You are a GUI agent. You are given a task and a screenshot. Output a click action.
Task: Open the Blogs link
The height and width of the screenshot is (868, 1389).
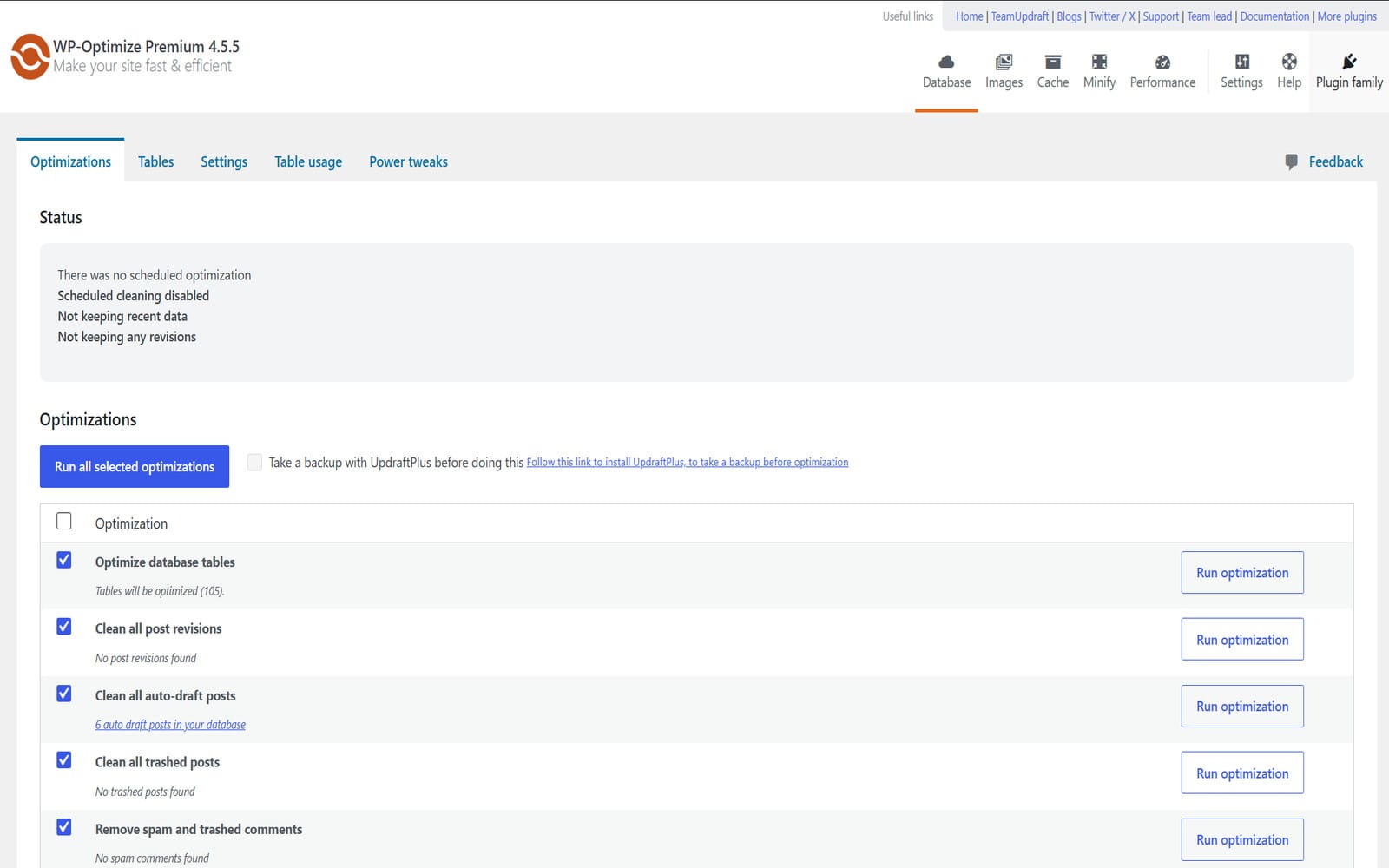pos(1069,16)
